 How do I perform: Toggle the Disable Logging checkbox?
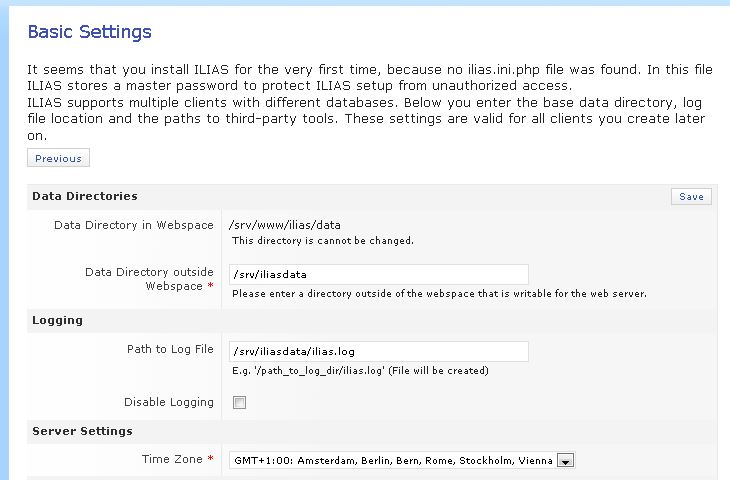coord(239,403)
